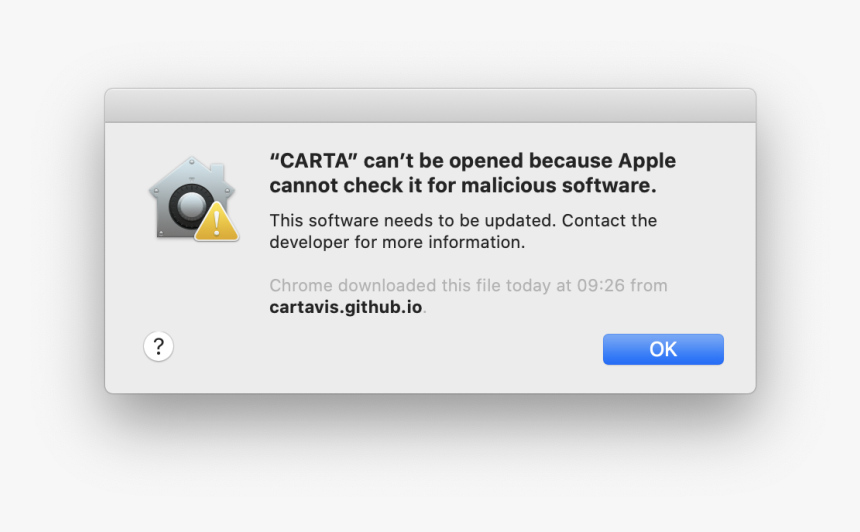Click the dialog's gray title bar
The height and width of the screenshot is (532, 860).
[x=430, y=106]
